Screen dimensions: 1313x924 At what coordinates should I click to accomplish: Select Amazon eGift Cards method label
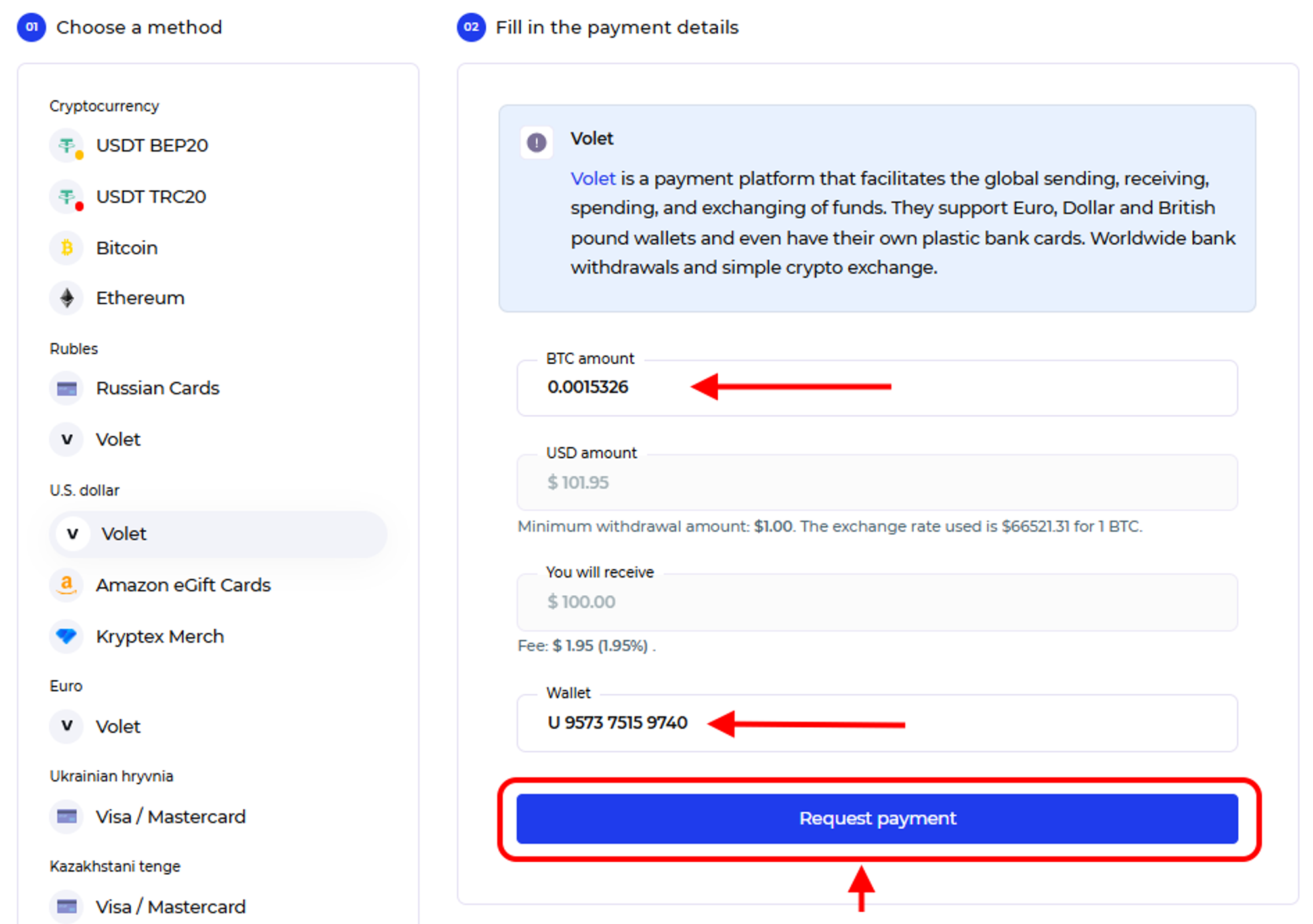tap(183, 585)
